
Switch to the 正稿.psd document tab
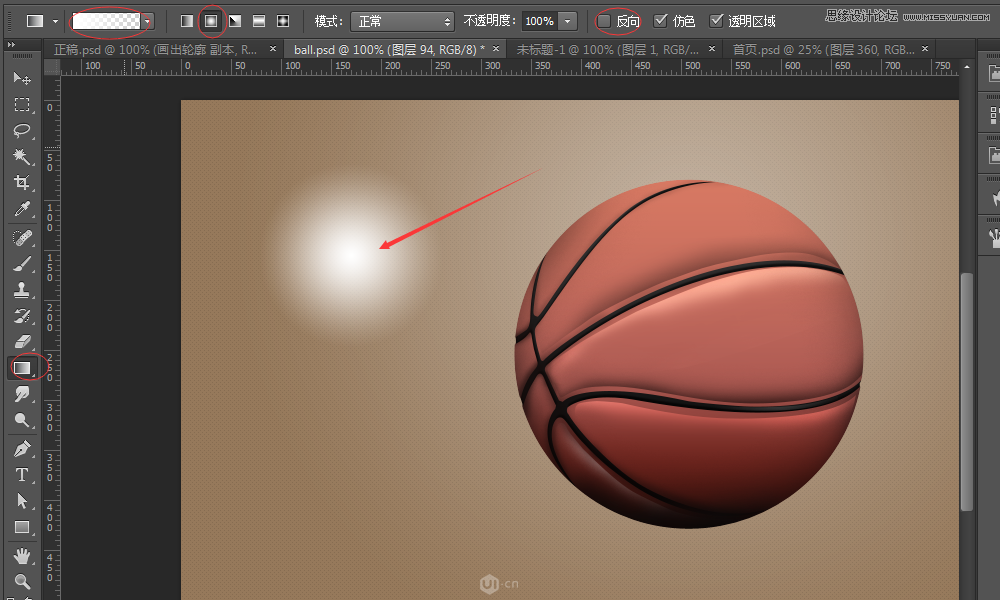(x=155, y=49)
